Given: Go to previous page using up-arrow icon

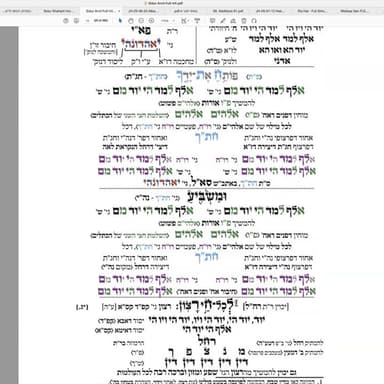Looking at the screenshot, I should pyautogui.click(x=66, y=21).
